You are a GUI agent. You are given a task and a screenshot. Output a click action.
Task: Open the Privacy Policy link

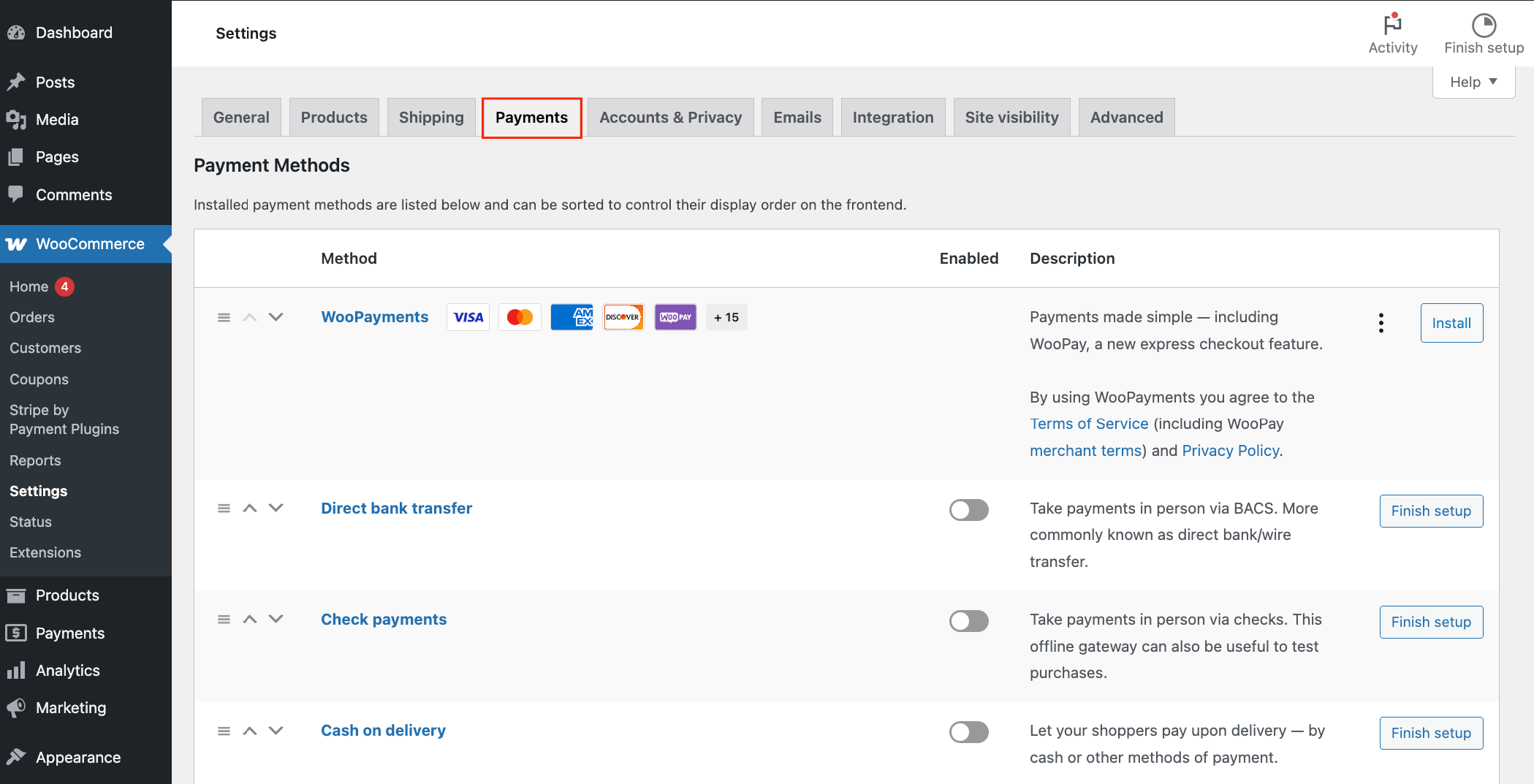coord(1231,450)
